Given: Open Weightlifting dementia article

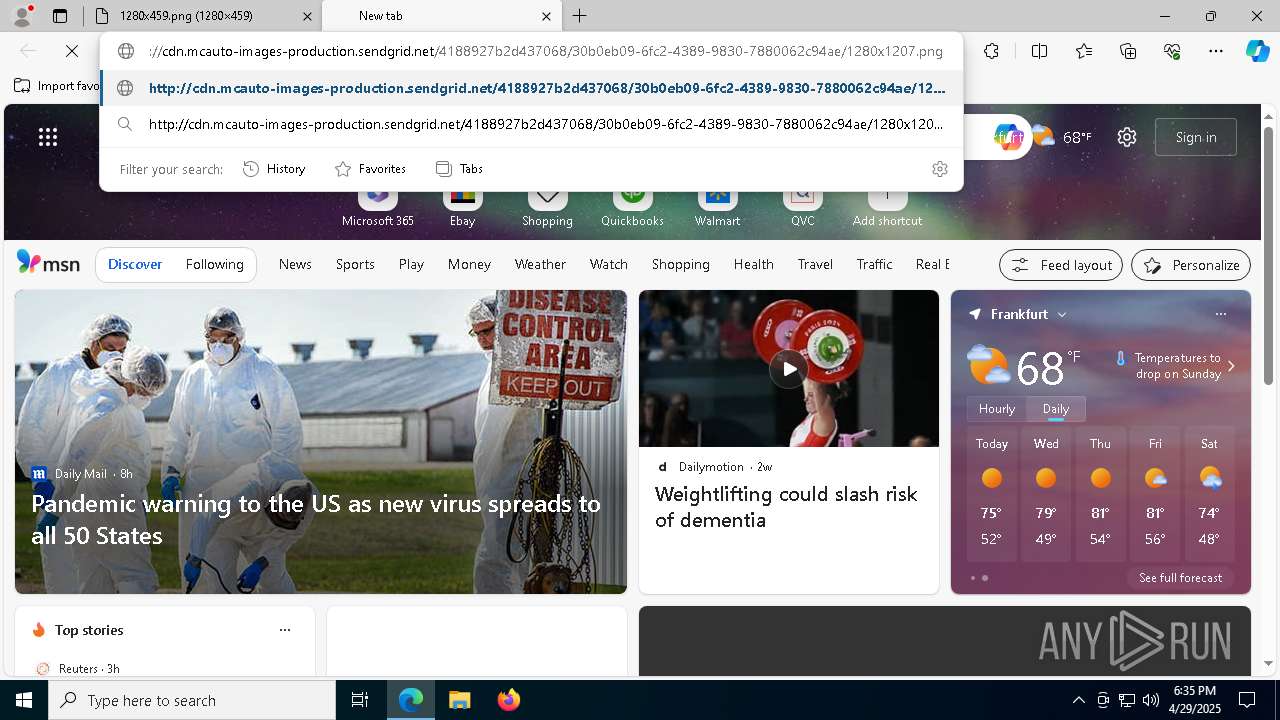Looking at the screenshot, I should pos(786,507).
